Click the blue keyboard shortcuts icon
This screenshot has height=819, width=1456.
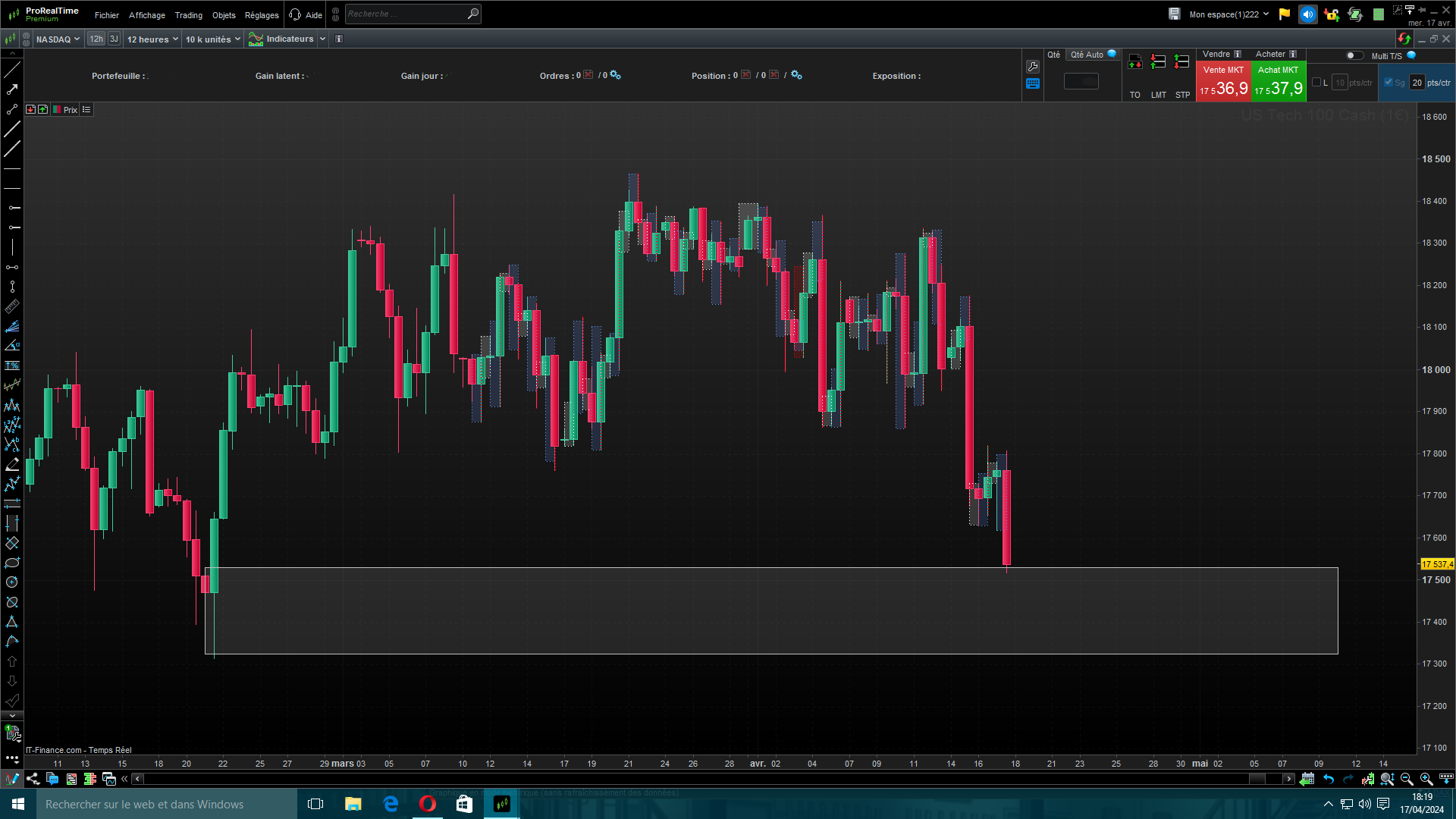click(x=1033, y=84)
